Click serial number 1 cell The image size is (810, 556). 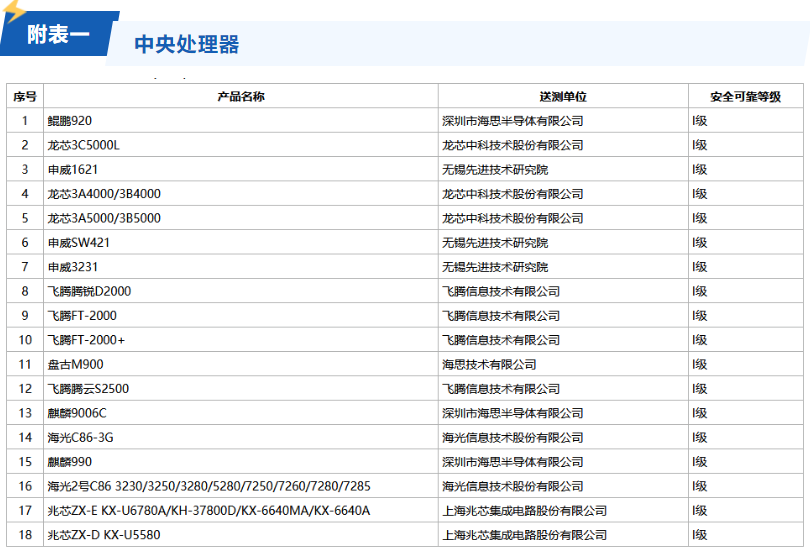click(25, 121)
